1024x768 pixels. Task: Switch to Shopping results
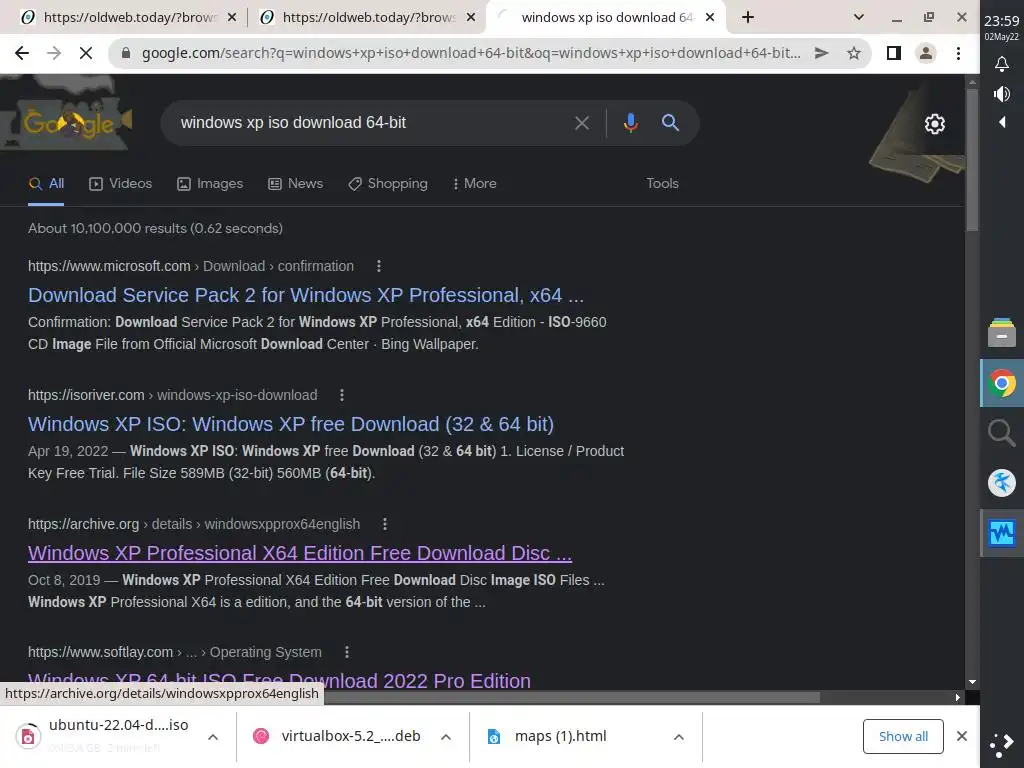pos(388,184)
